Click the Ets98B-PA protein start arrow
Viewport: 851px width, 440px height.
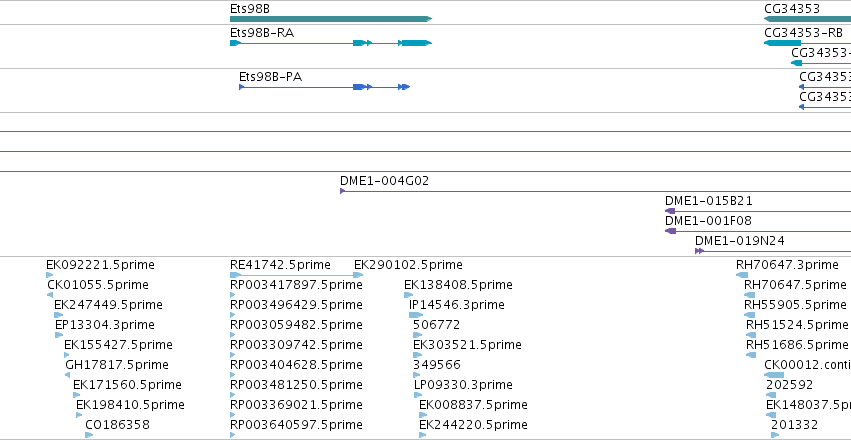point(242,88)
